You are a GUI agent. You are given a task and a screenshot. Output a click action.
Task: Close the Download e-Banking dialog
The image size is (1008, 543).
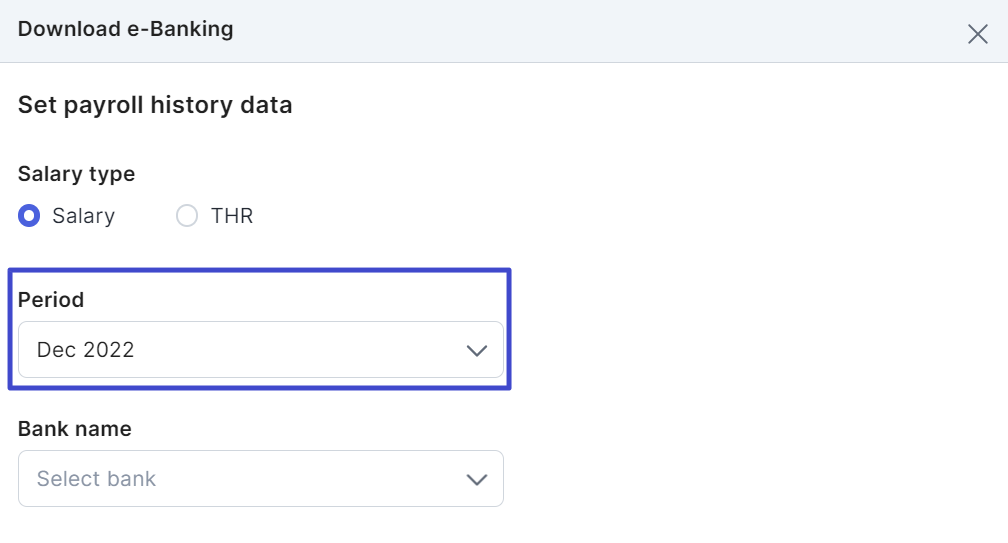(x=977, y=34)
